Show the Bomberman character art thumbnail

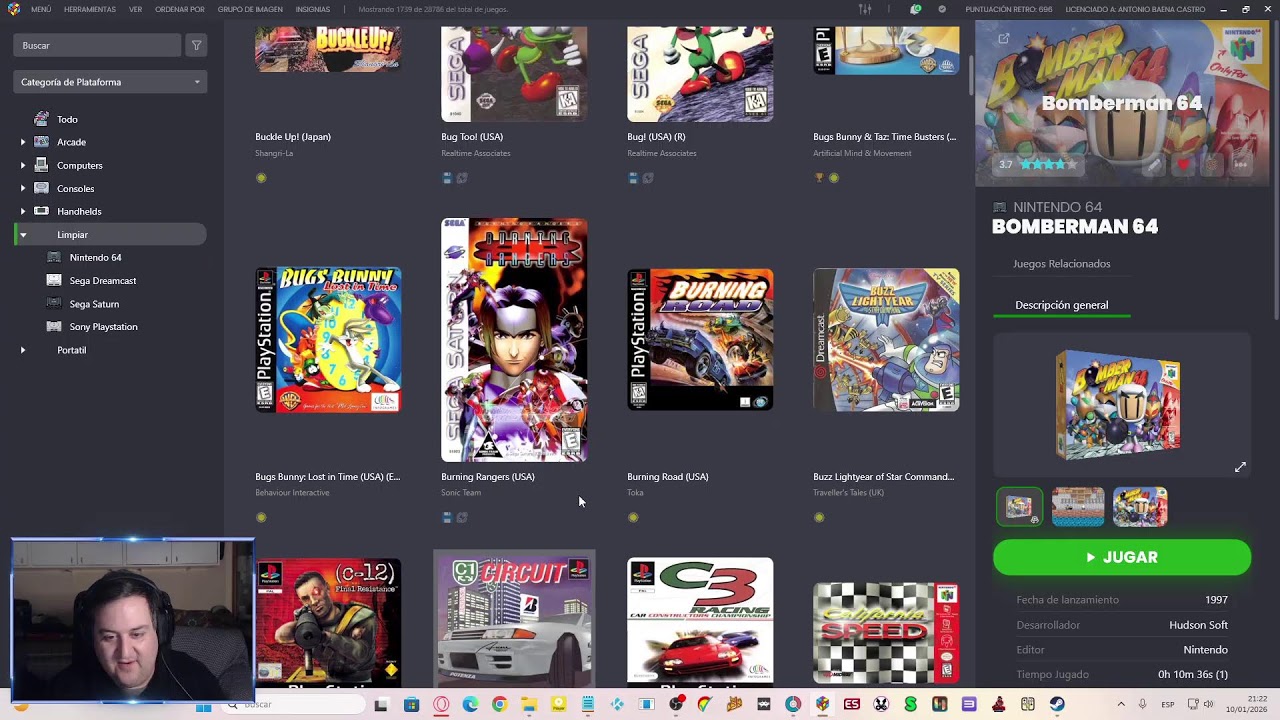click(1140, 507)
